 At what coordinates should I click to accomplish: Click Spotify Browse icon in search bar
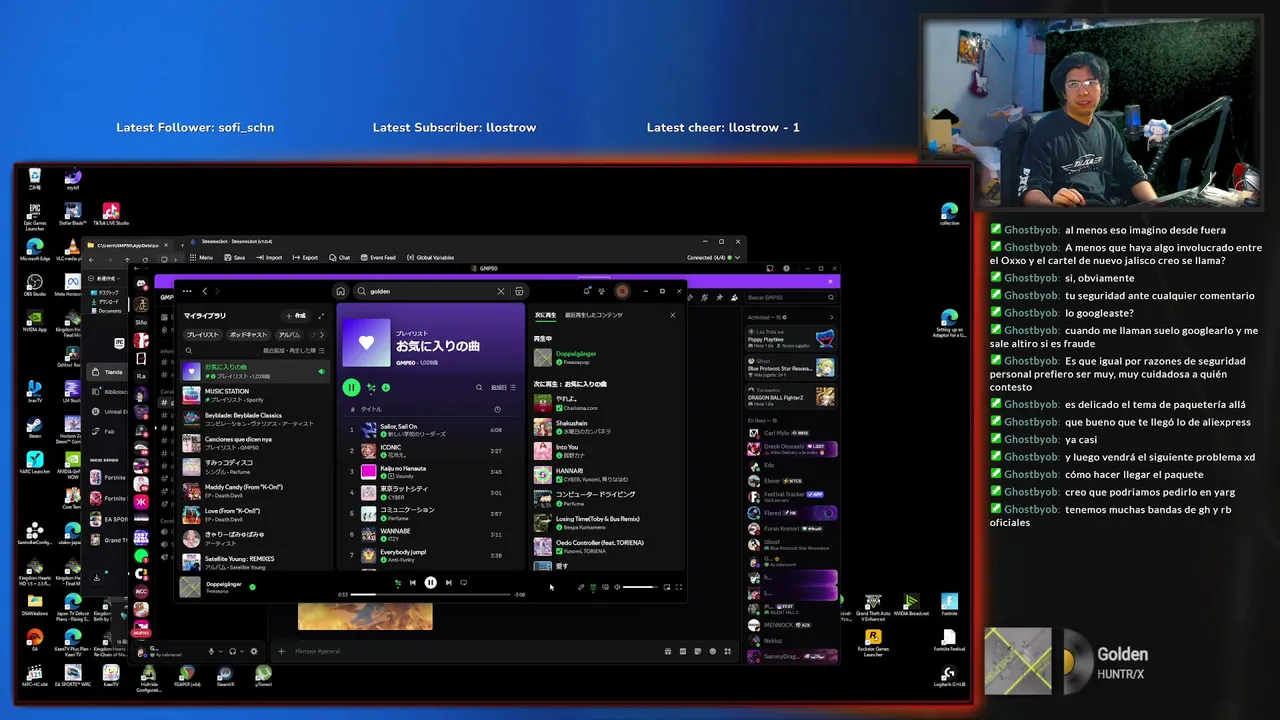coord(519,291)
